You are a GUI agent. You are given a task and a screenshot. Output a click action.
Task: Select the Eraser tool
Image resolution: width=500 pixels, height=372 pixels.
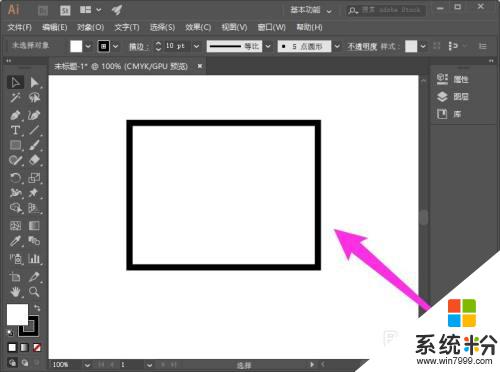34,160
